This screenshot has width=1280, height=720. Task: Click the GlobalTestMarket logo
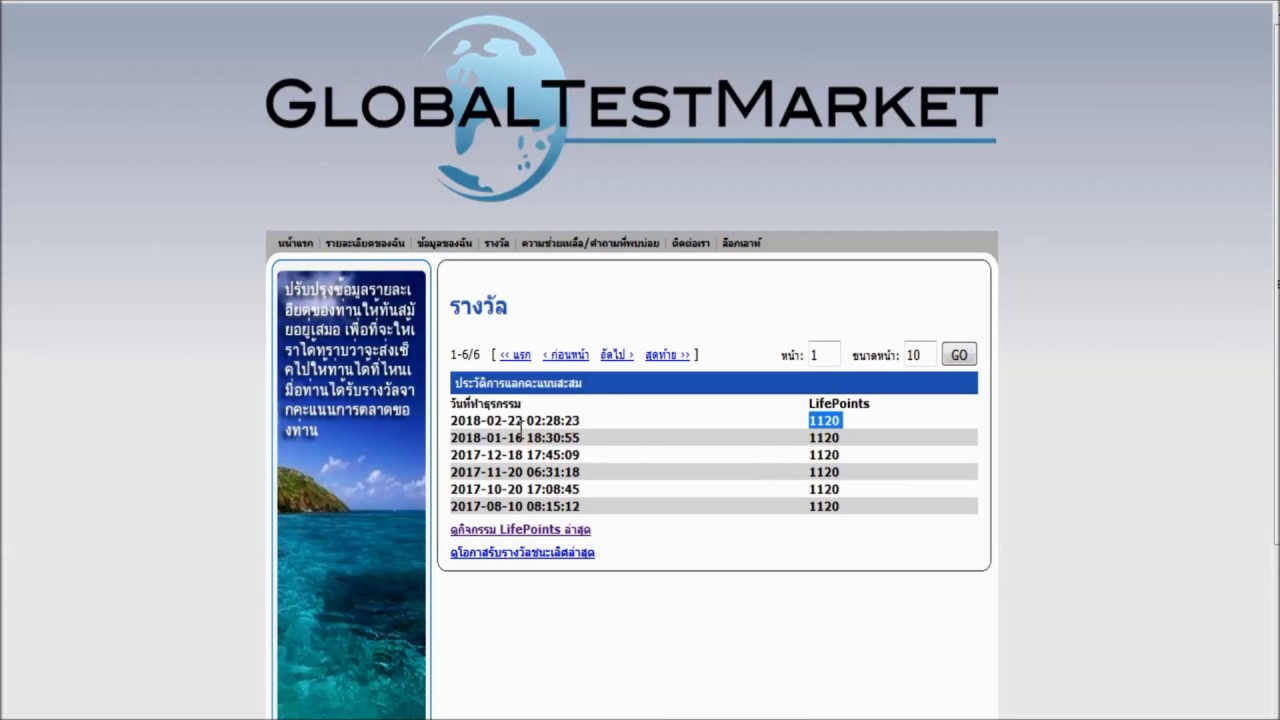click(631, 108)
